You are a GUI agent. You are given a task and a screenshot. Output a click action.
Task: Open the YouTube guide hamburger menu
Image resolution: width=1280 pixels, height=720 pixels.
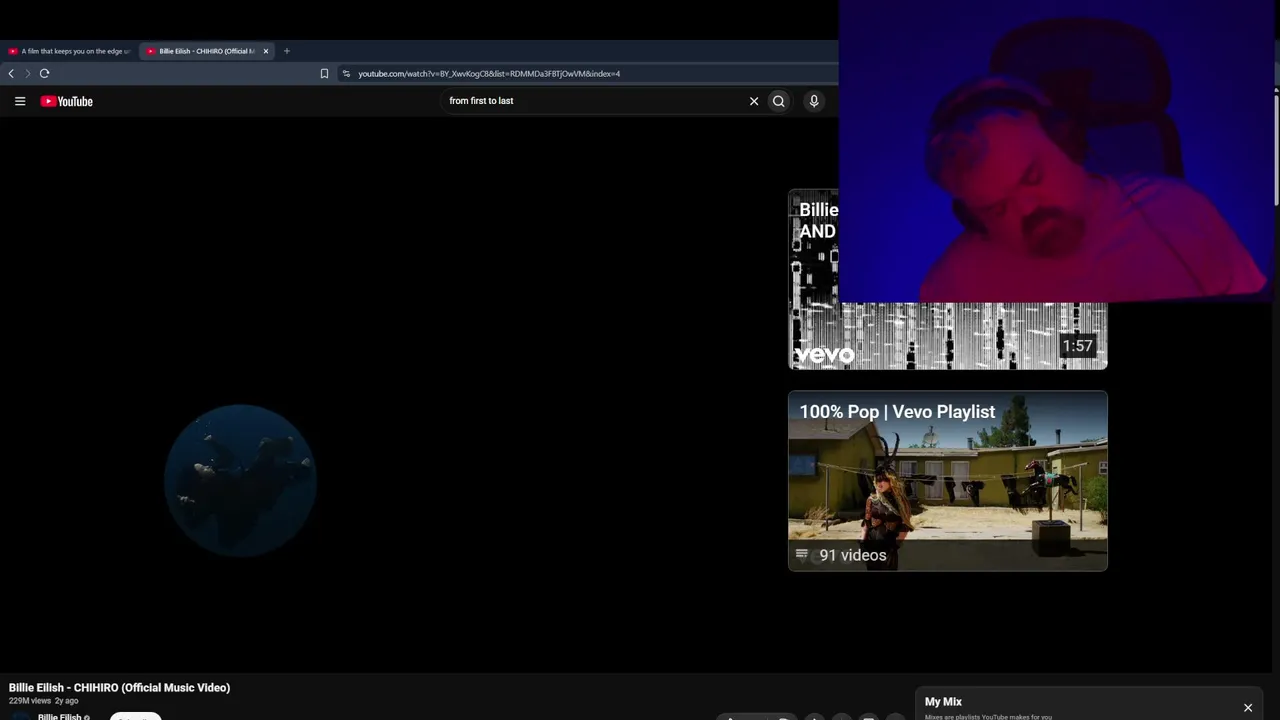point(20,101)
